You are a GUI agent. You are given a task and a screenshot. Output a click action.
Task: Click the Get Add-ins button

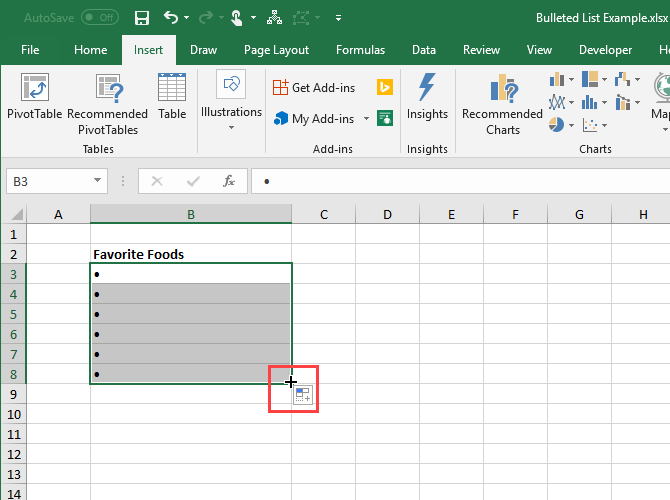point(314,88)
